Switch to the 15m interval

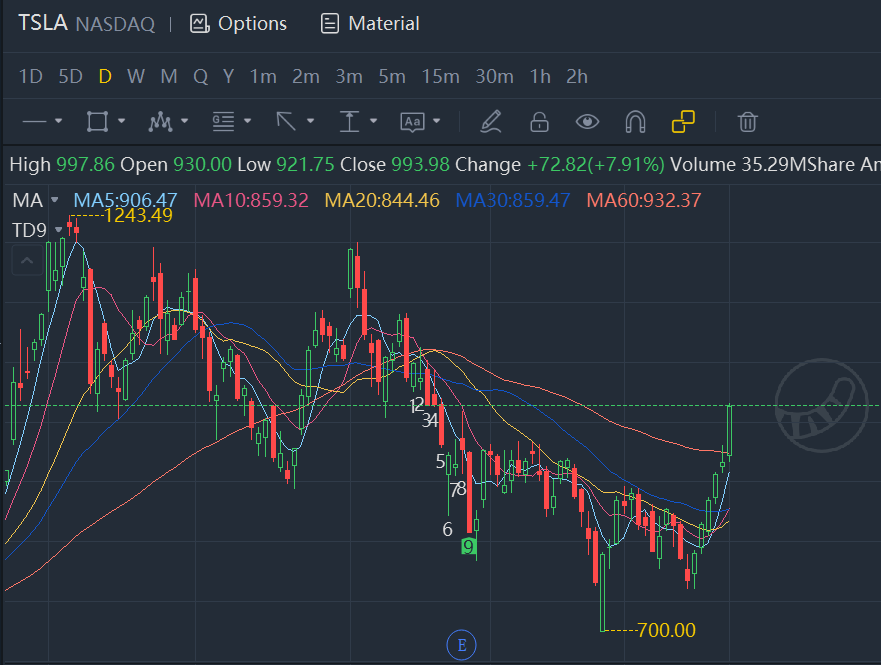pyautogui.click(x=440, y=76)
